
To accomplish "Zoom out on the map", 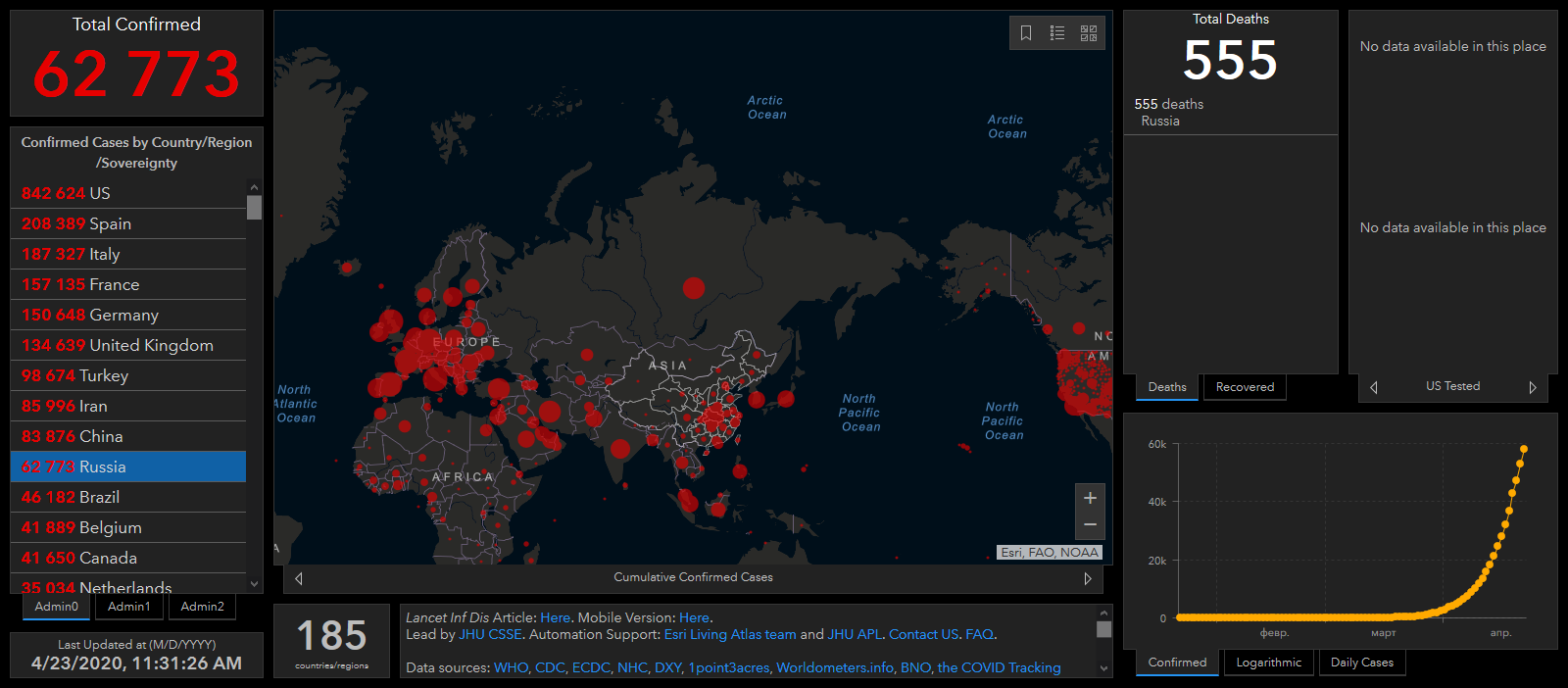I will 1090,525.
